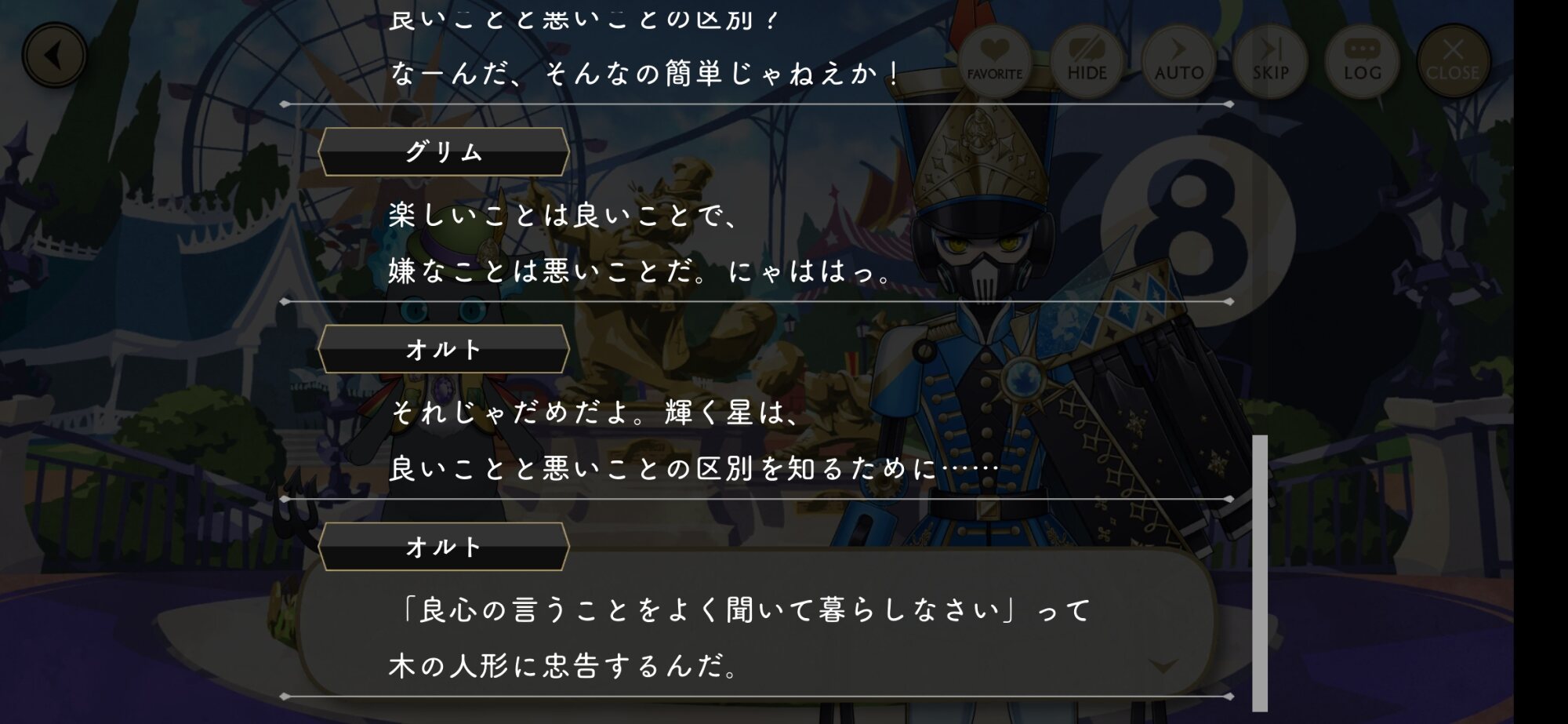Tap line 良いことと悪いことの区別を知るために
This screenshot has width=1568, height=724.
point(694,469)
